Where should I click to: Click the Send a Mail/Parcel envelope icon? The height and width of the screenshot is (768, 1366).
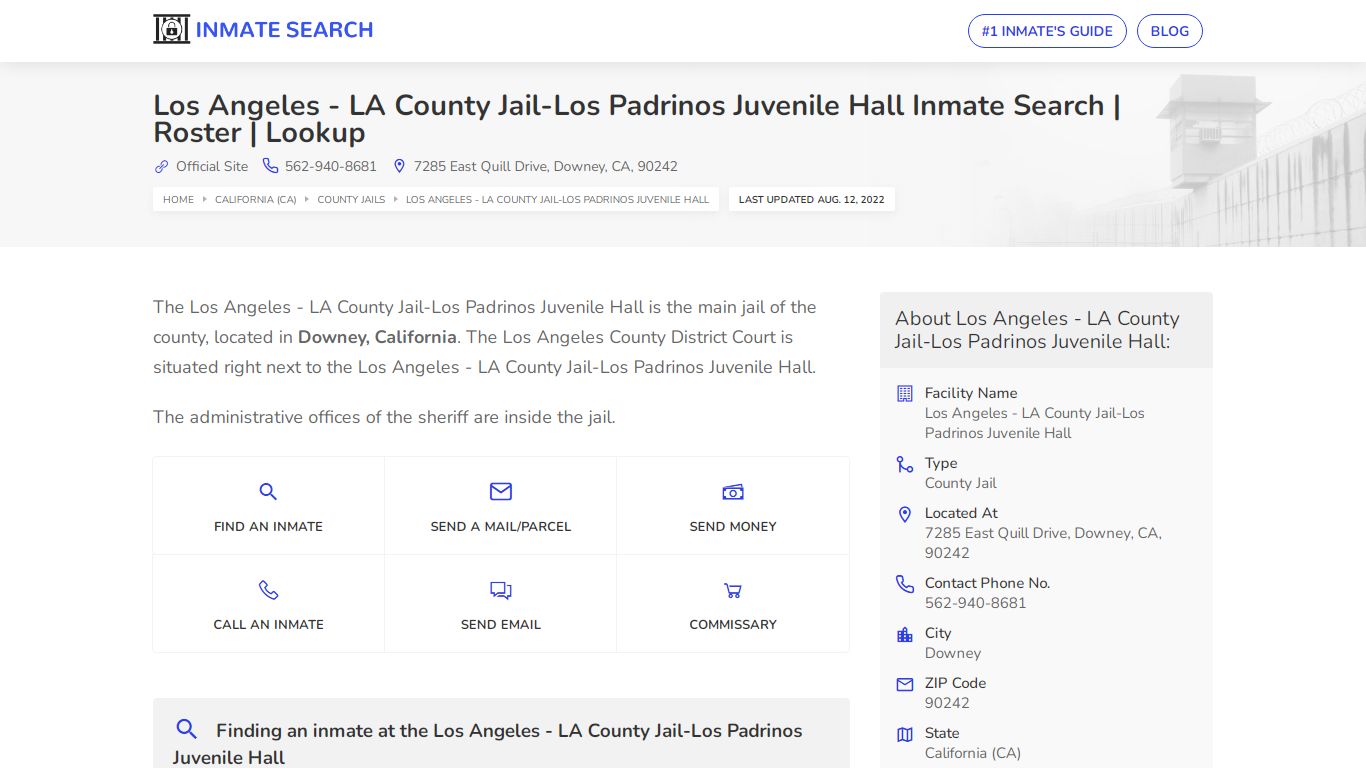coord(501,491)
